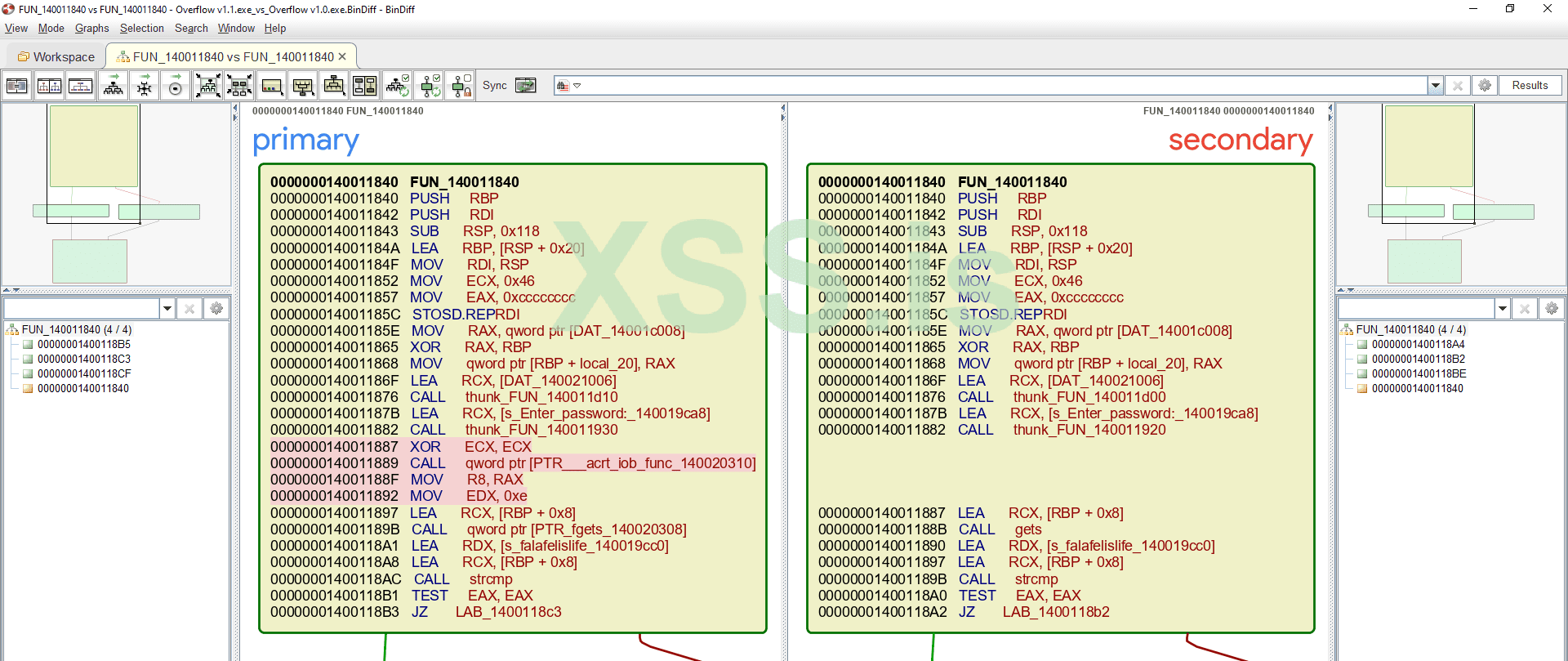The height and width of the screenshot is (661, 1568).
Task: Open settings gear in left tree panel
Action: click(x=216, y=309)
